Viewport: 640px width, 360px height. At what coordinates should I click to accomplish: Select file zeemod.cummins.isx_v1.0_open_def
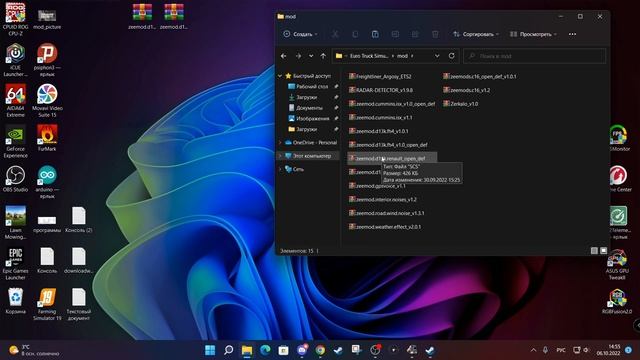392,104
